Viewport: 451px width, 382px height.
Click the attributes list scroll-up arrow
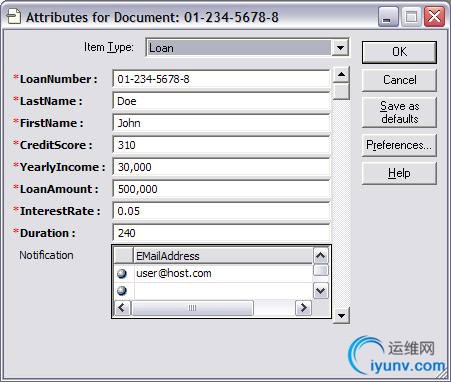click(x=341, y=74)
